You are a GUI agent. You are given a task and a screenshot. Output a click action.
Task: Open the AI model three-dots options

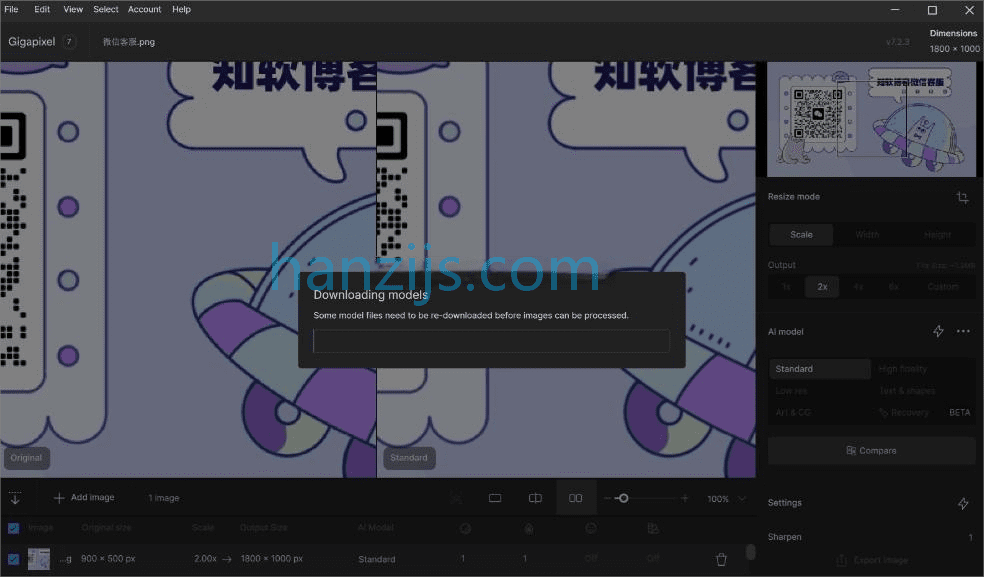tap(963, 332)
